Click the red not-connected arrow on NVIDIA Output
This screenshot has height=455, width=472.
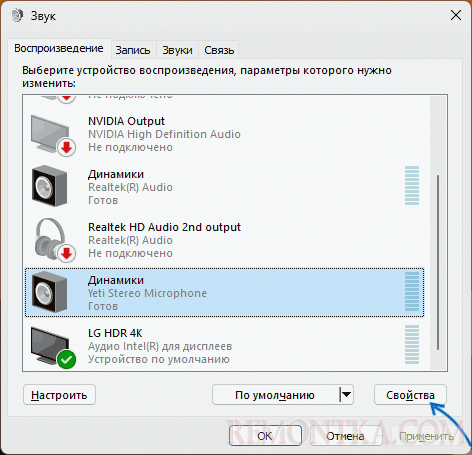click(67, 147)
